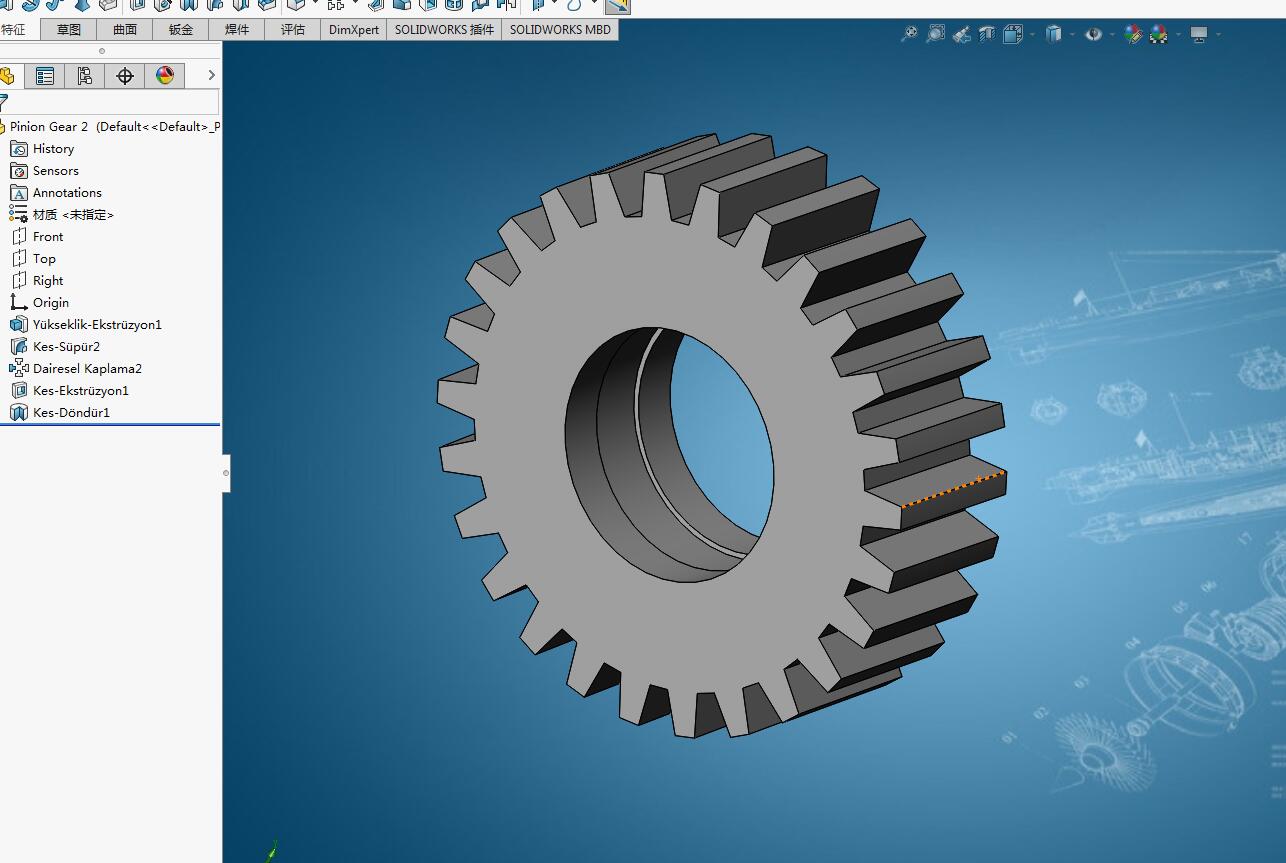Click the Origin icon in tree
This screenshot has width=1286, height=863.
click(18, 303)
